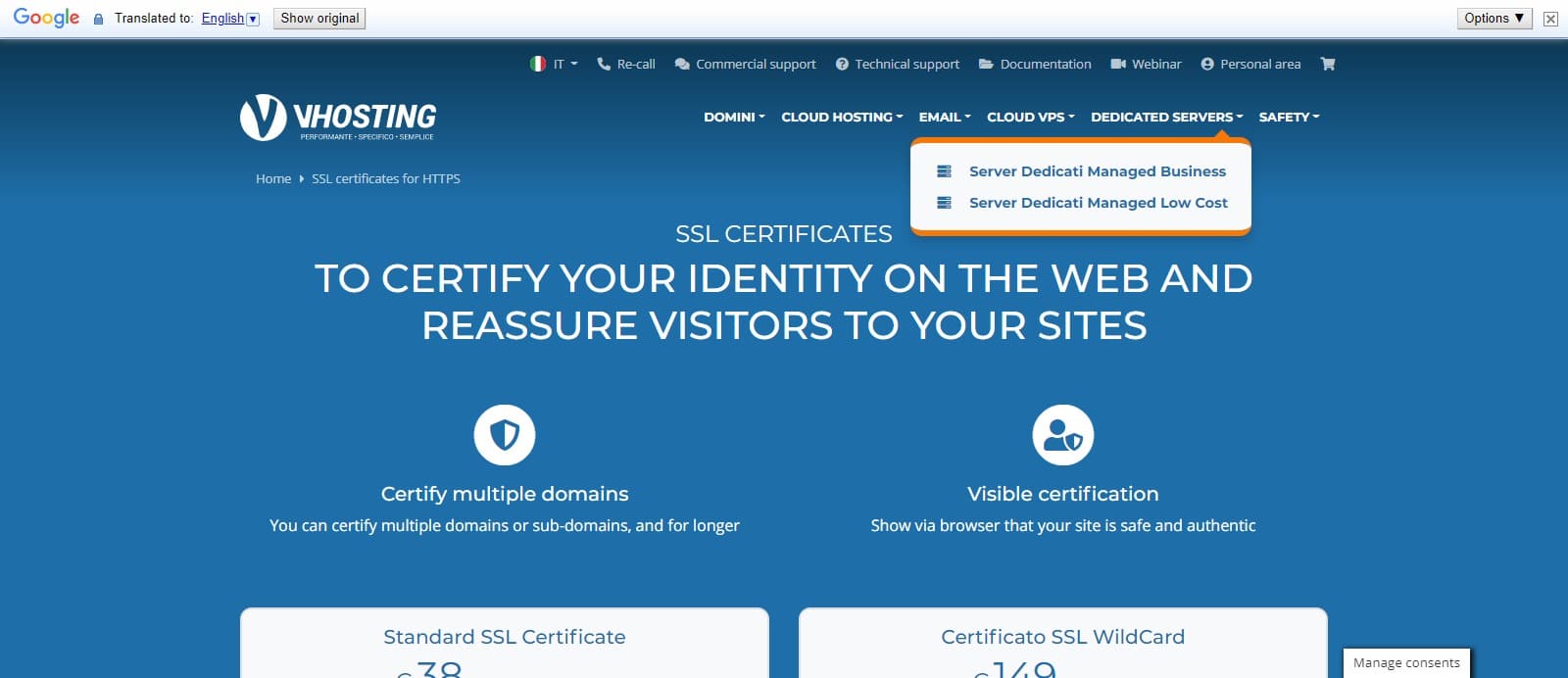Click server icon beside Managed Business
1568x678 pixels.
[x=944, y=171]
